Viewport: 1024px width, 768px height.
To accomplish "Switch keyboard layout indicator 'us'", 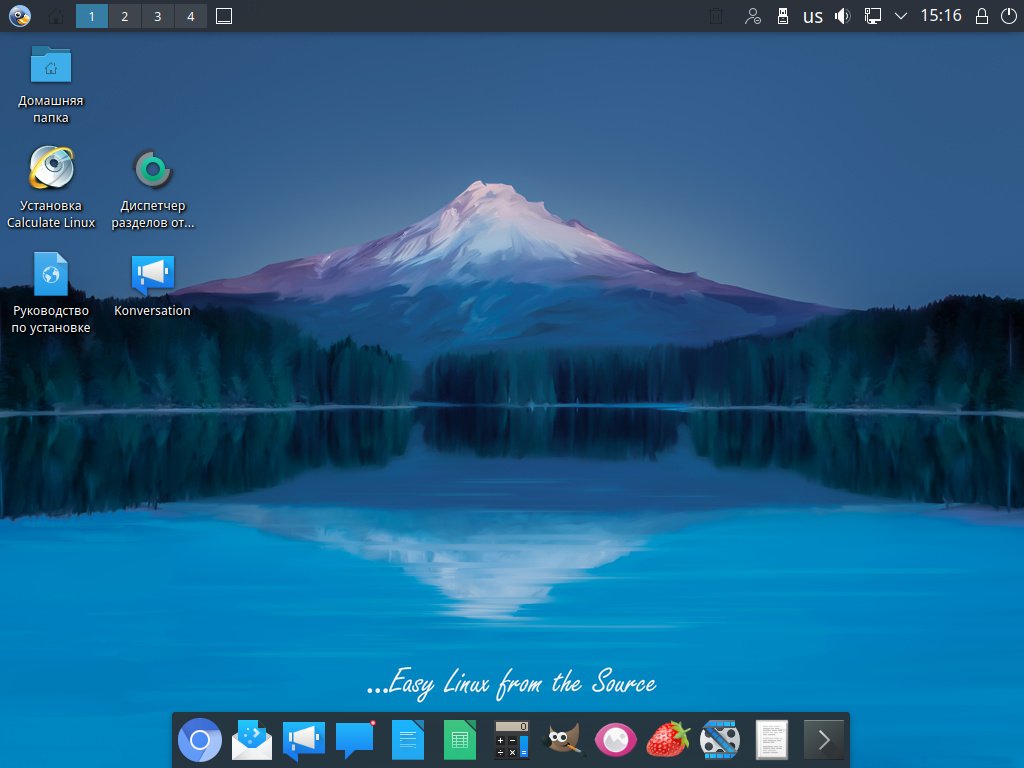I will coord(812,16).
